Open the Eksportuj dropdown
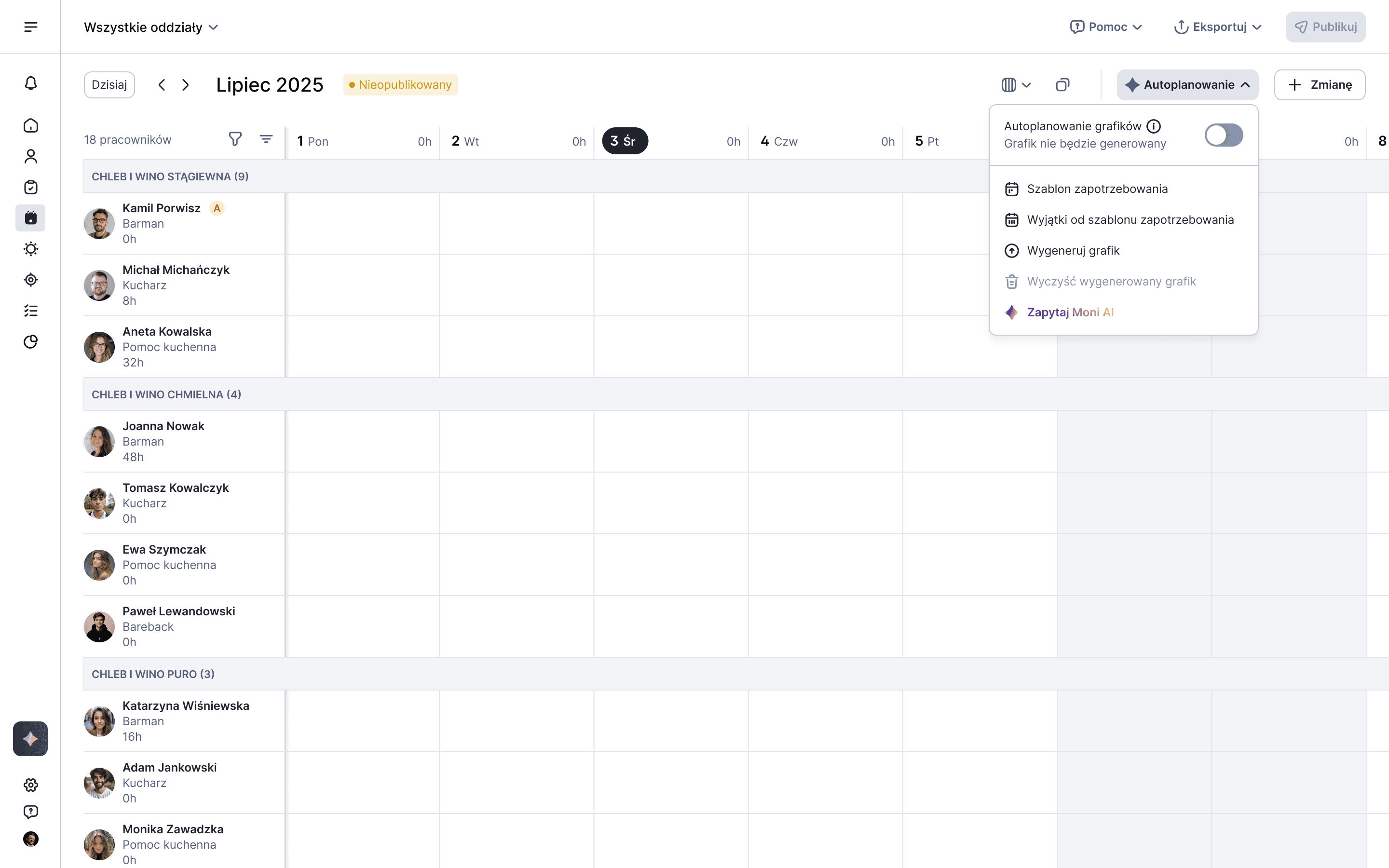 [x=1218, y=27]
